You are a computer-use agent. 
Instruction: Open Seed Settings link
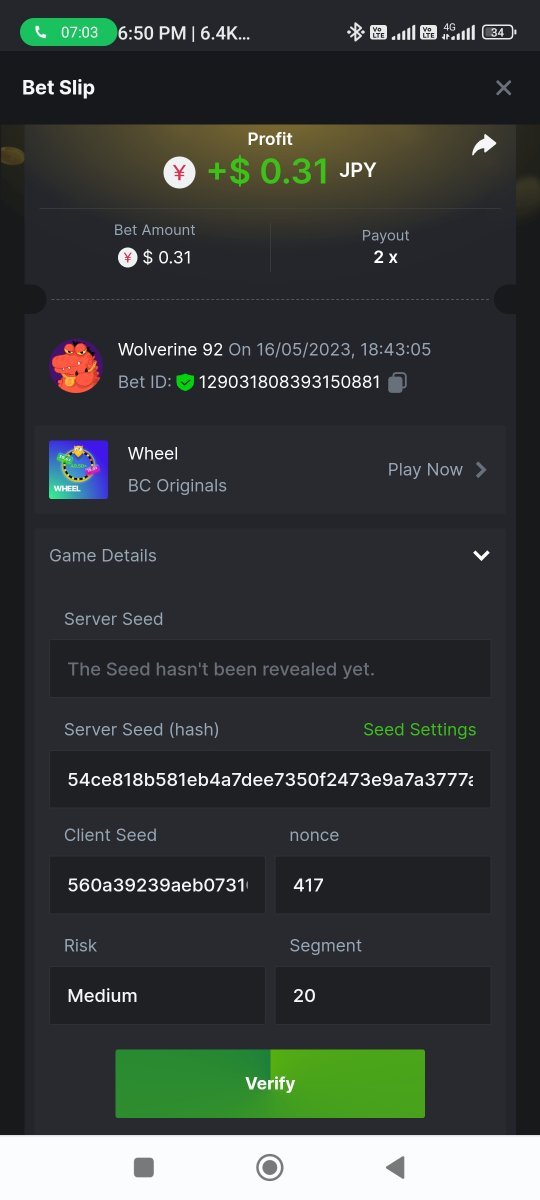420,729
